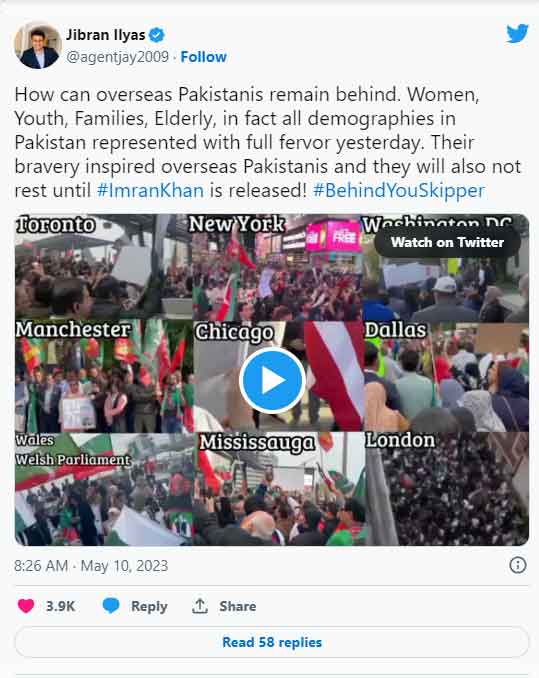Click the London video panel
This screenshot has width=539, height=678.
click(446, 489)
